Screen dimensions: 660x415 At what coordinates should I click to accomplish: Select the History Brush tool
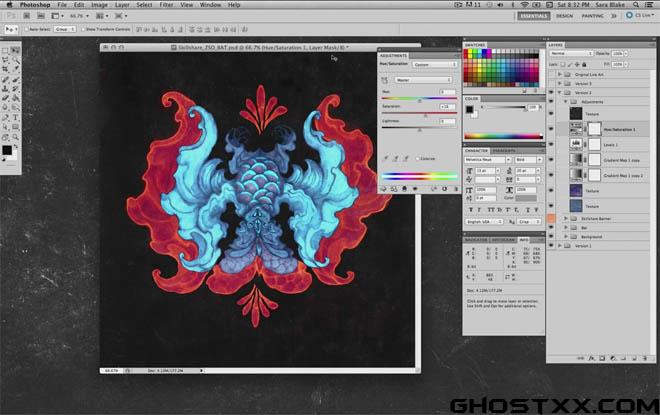click(x=15, y=89)
